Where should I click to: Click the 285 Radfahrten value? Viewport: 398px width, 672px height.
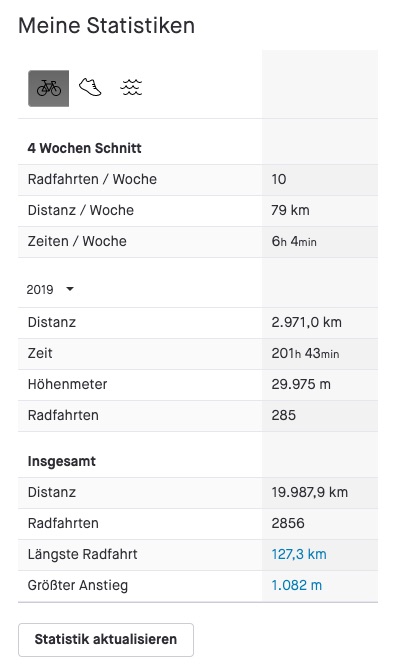click(x=283, y=415)
